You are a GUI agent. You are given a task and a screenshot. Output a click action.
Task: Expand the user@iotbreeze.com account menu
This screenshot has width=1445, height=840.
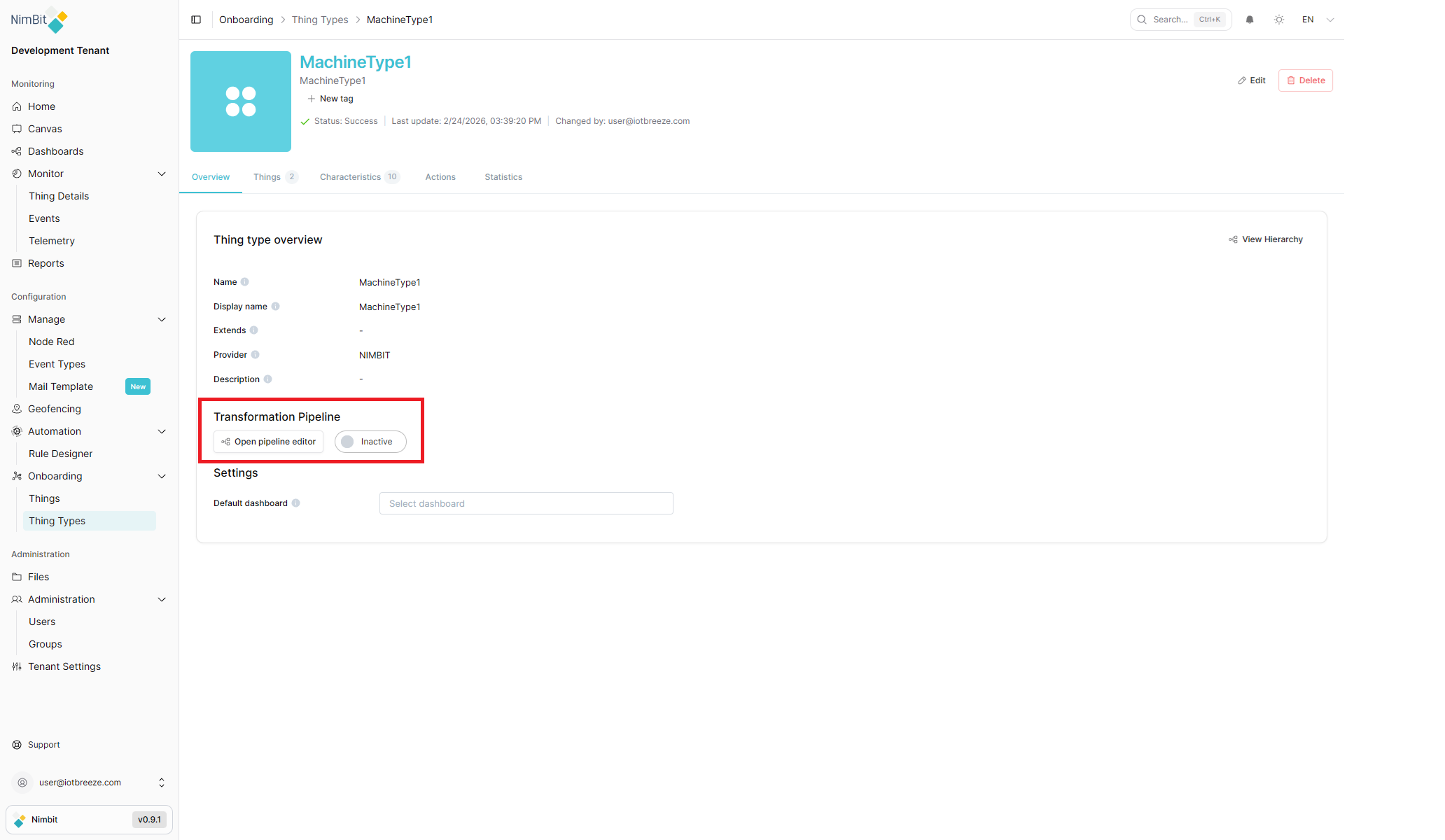[x=90, y=782]
